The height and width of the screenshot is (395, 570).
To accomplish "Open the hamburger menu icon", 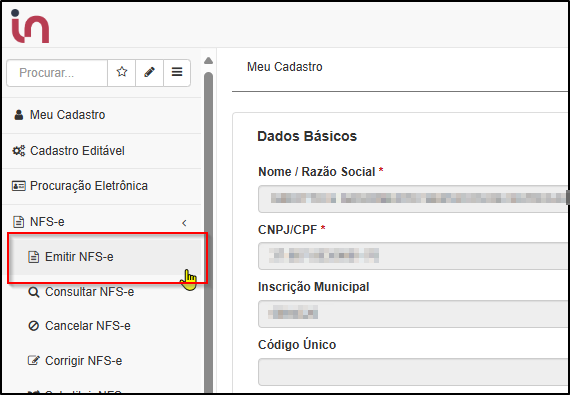I will 177,72.
